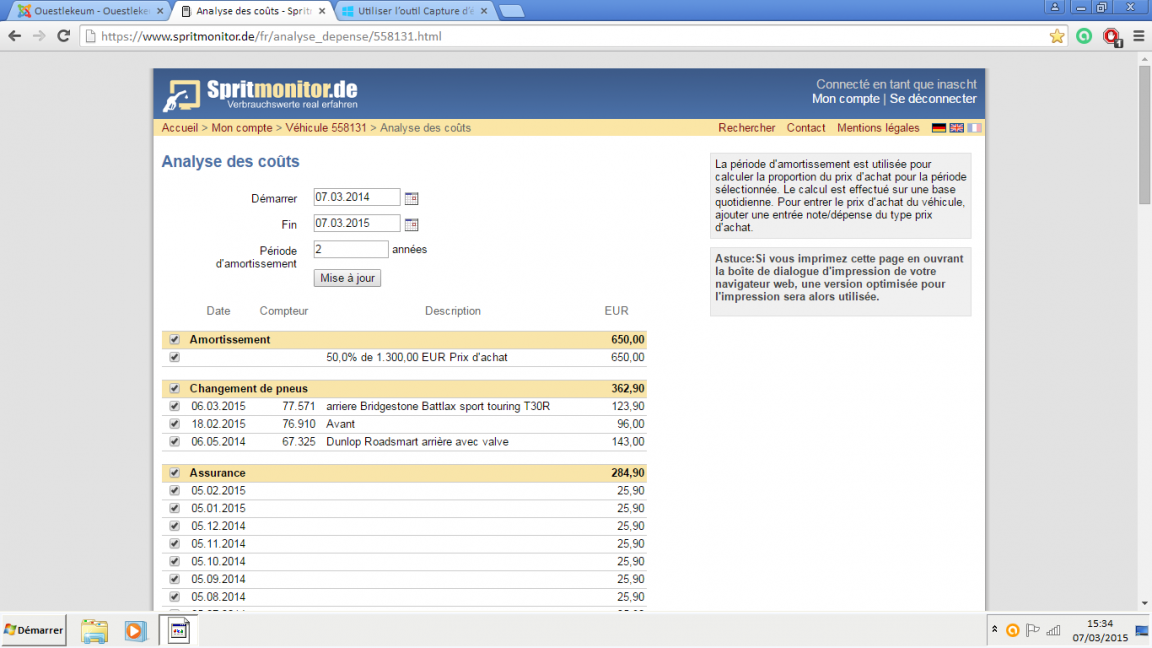The width and height of the screenshot is (1152, 648).
Task: Uncheck the 06.03.2015 Bridgestone tire entry
Action: point(174,407)
